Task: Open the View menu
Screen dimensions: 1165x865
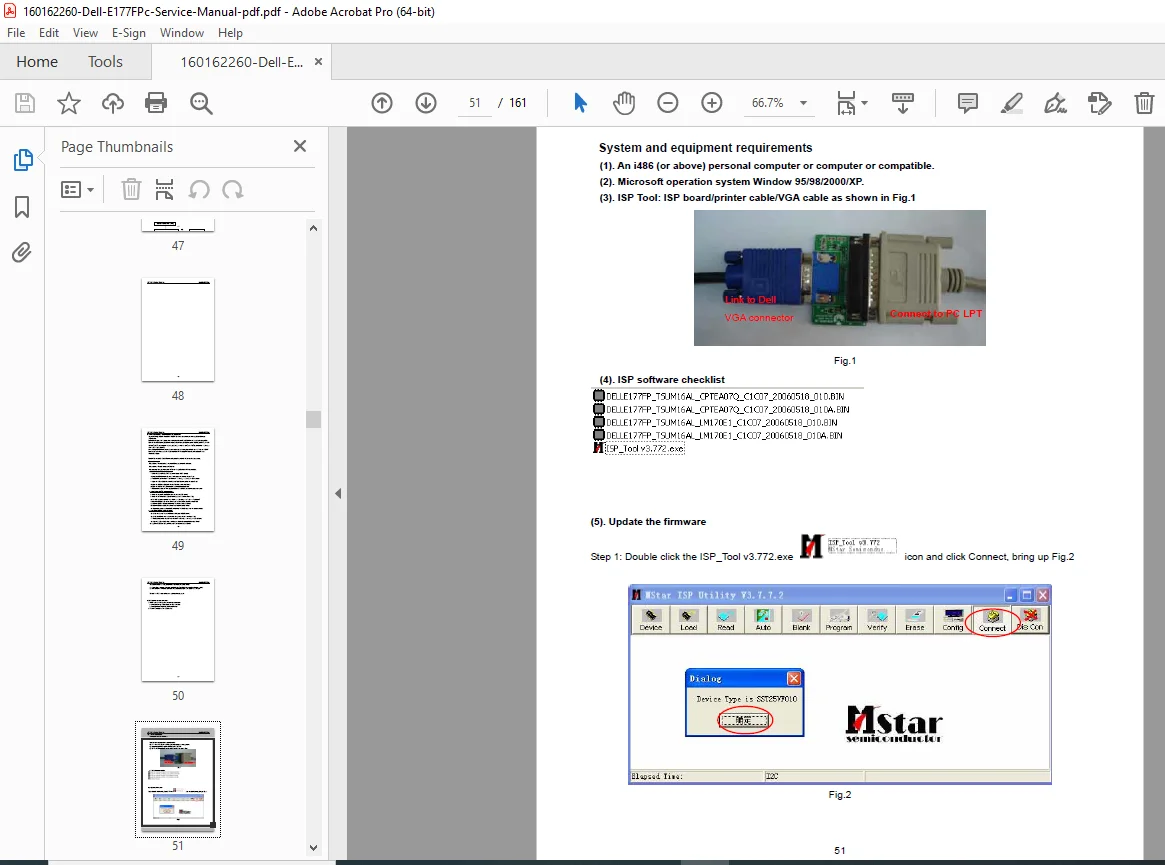Action: [x=85, y=33]
